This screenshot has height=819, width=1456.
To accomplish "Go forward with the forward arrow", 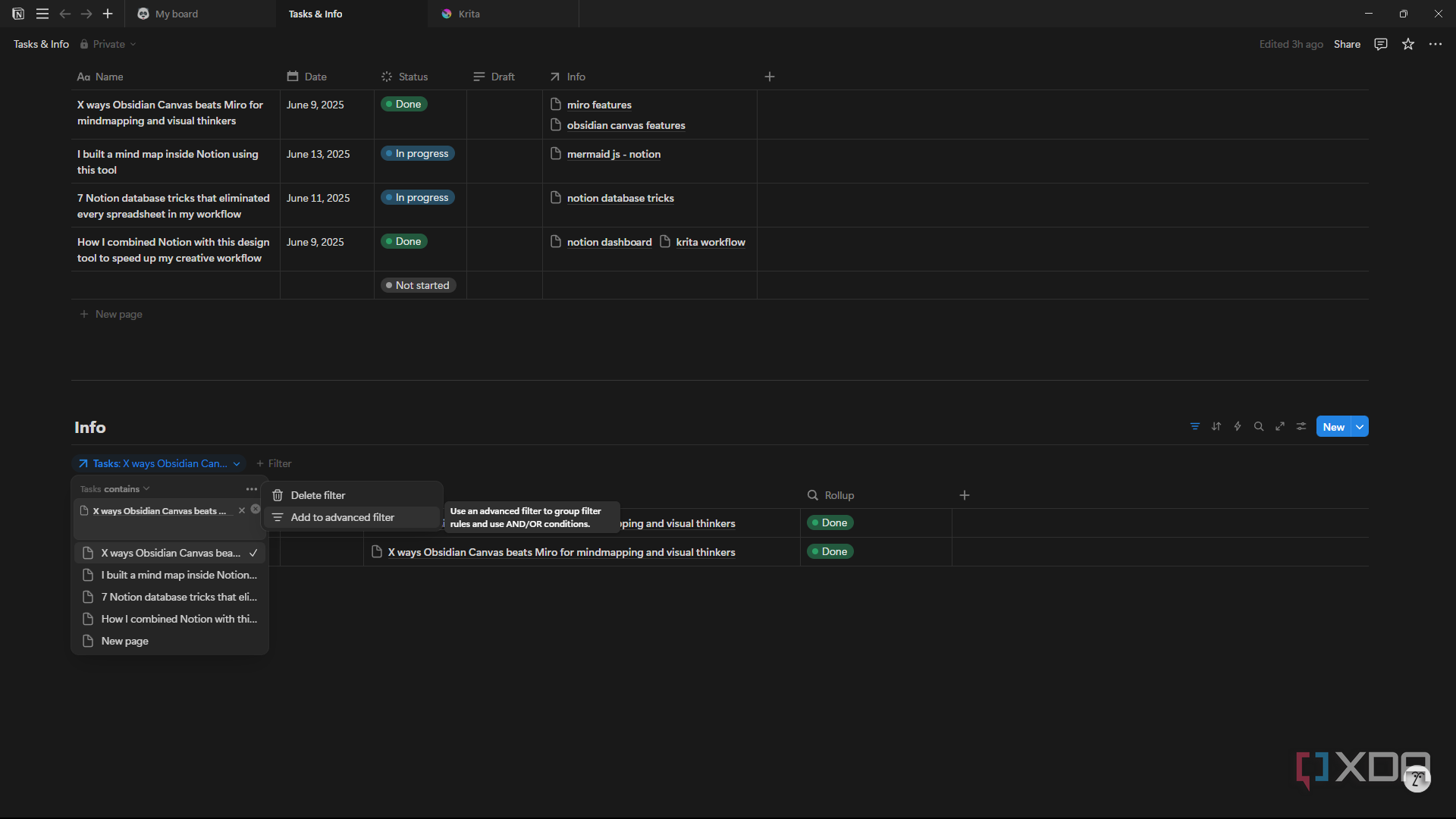I will [x=86, y=14].
